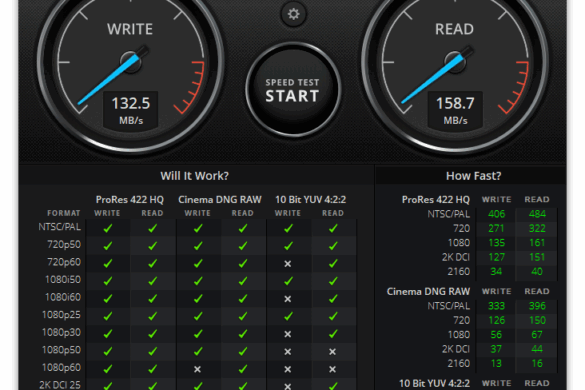Click the 56 write value for Cinema DNG 1080
The width and height of the screenshot is (585, 390).
(x=496, y=335)
